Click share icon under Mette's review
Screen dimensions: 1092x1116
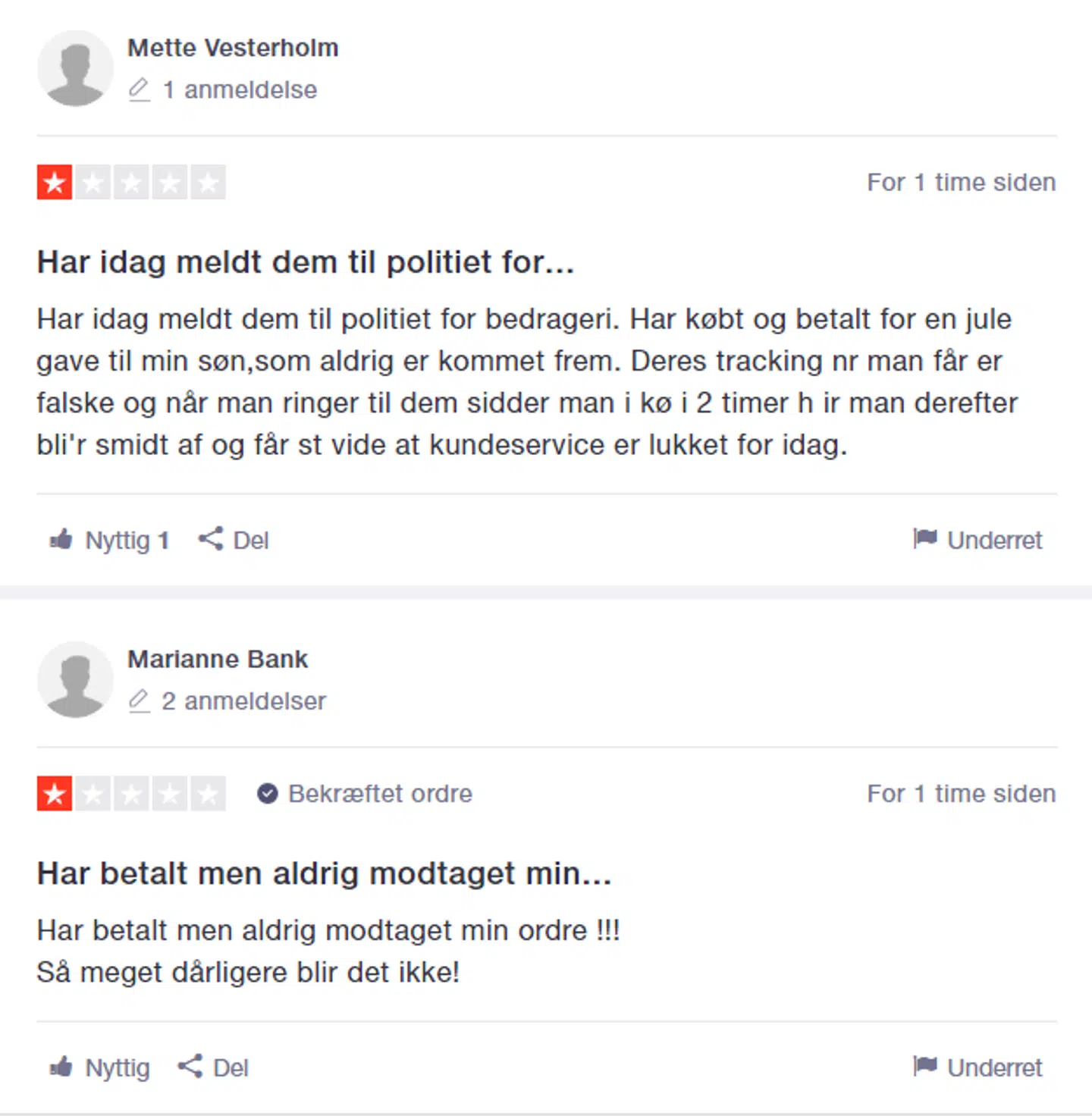point(210,539)
